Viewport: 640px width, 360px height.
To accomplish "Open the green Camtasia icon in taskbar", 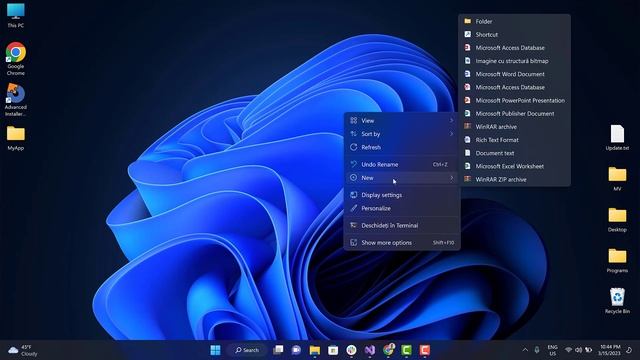I will (x=407, y=350).
